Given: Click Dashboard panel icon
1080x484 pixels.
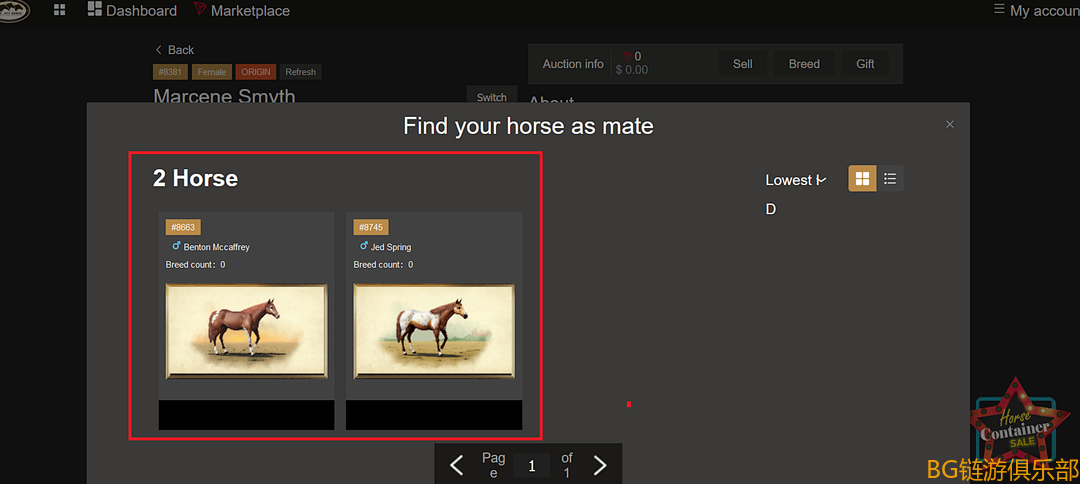Looking at the screenshot, I should click(94, 10).
